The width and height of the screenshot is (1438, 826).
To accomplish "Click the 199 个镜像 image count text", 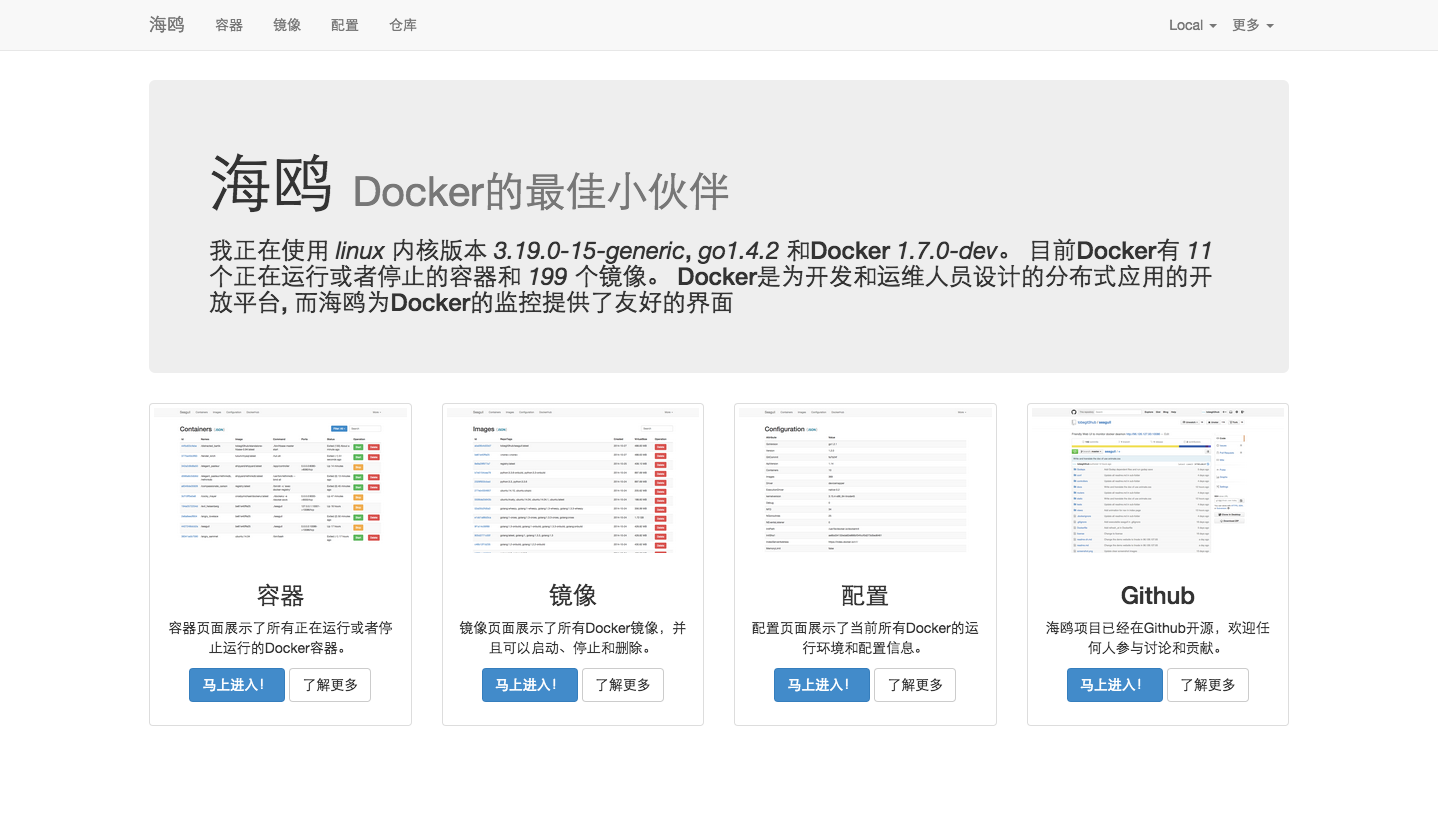I will pyautogui.click(x=589, y=276).
